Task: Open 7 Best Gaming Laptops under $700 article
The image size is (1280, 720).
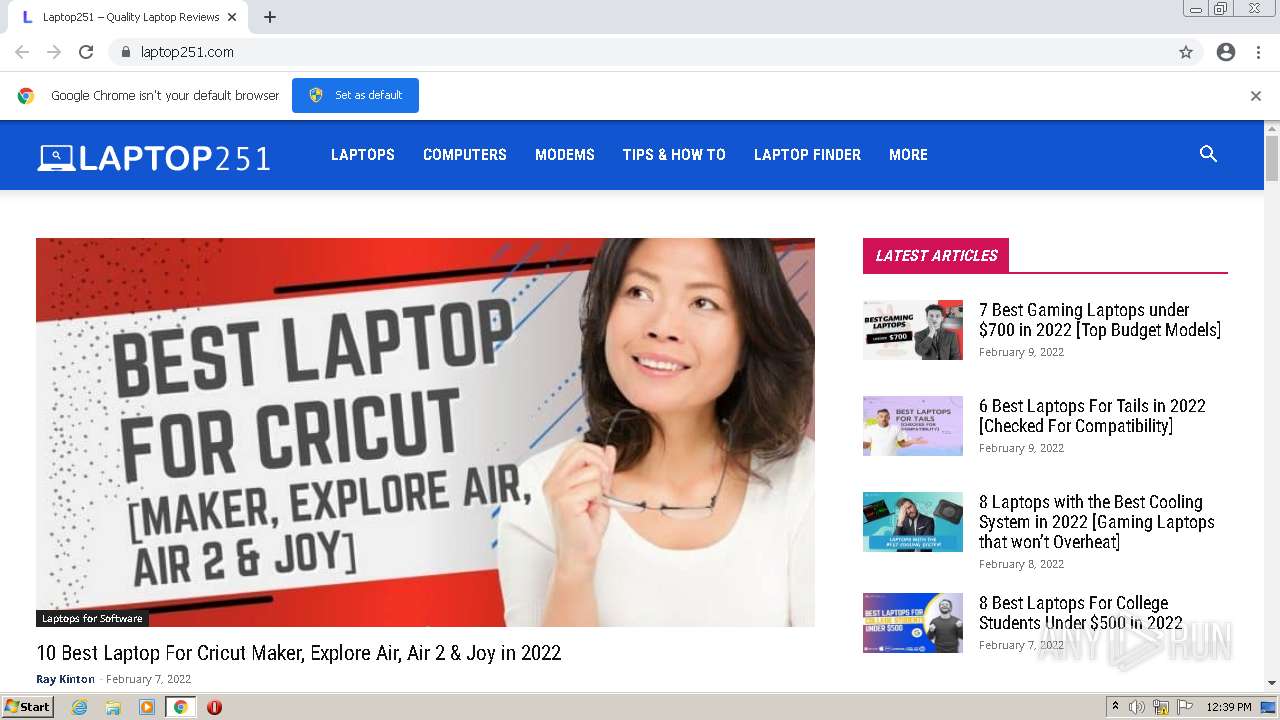Action: pyautogui.click(x=1100, y=320)
